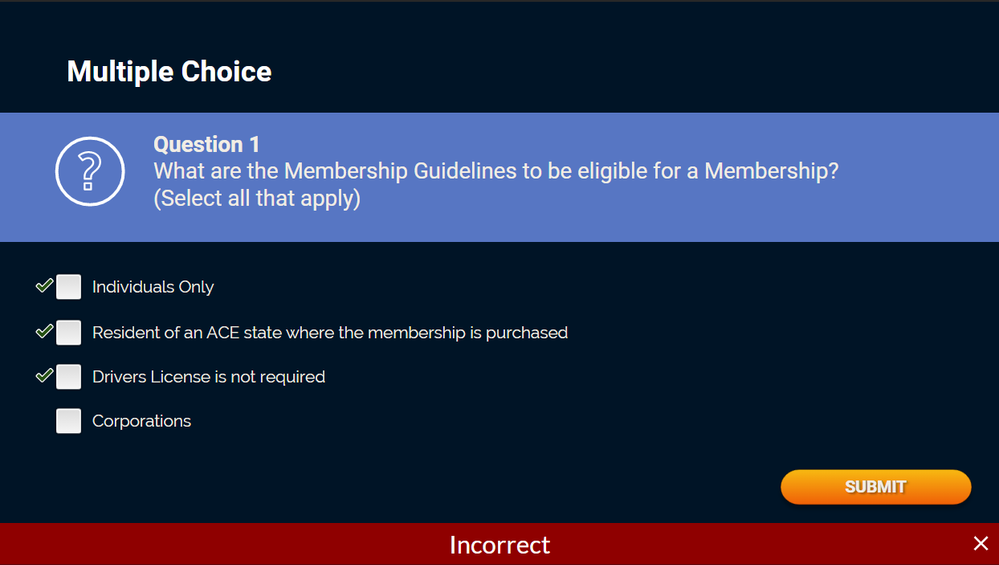Click the Multiple Choice heading
999x565 pixels.
(169, 72)
